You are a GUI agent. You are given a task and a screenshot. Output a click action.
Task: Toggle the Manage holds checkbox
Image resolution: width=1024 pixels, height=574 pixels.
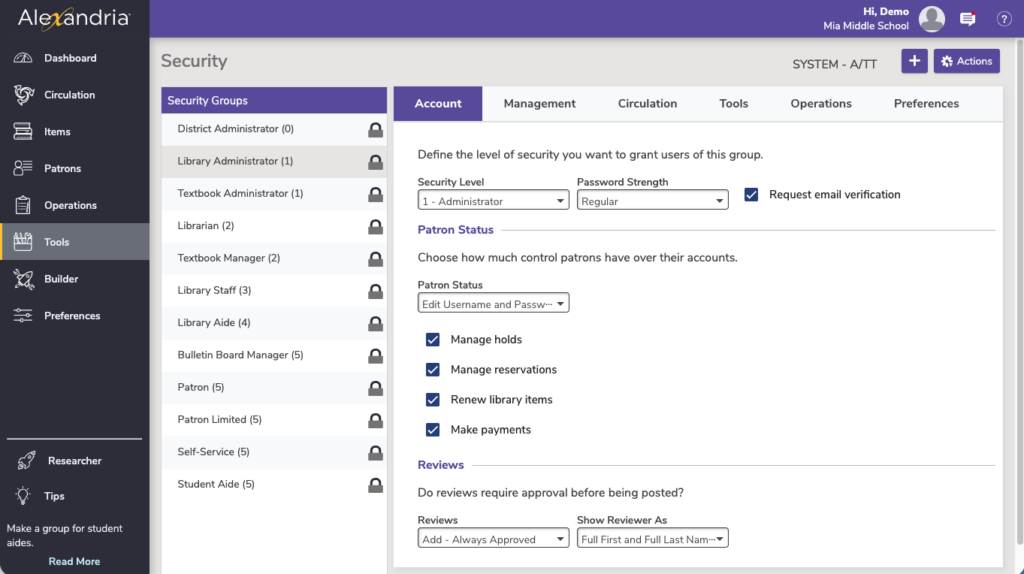pyautogui.click(x=433, y=340)
